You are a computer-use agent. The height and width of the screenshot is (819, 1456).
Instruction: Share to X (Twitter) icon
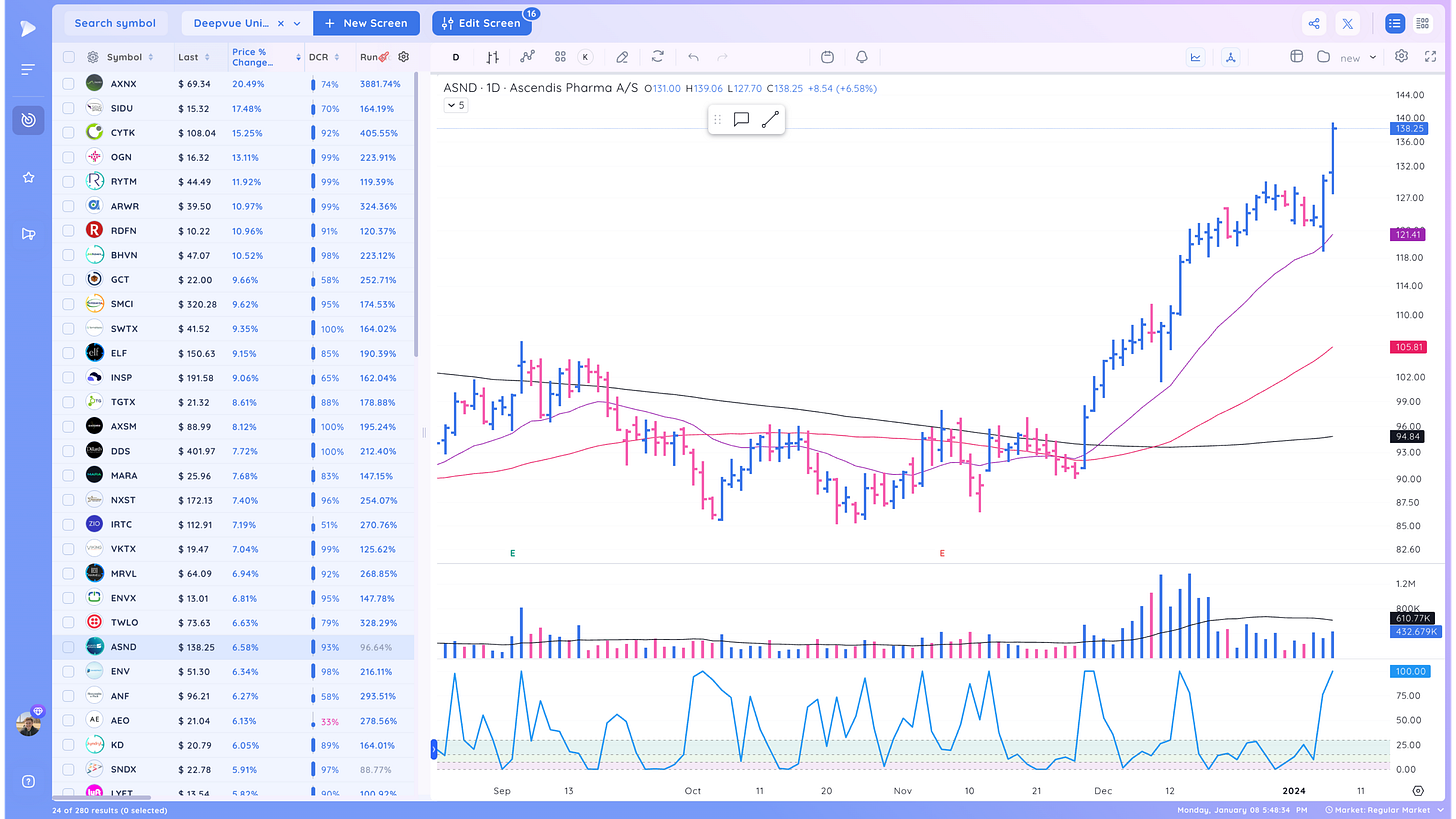click(x=1347, y=24)
